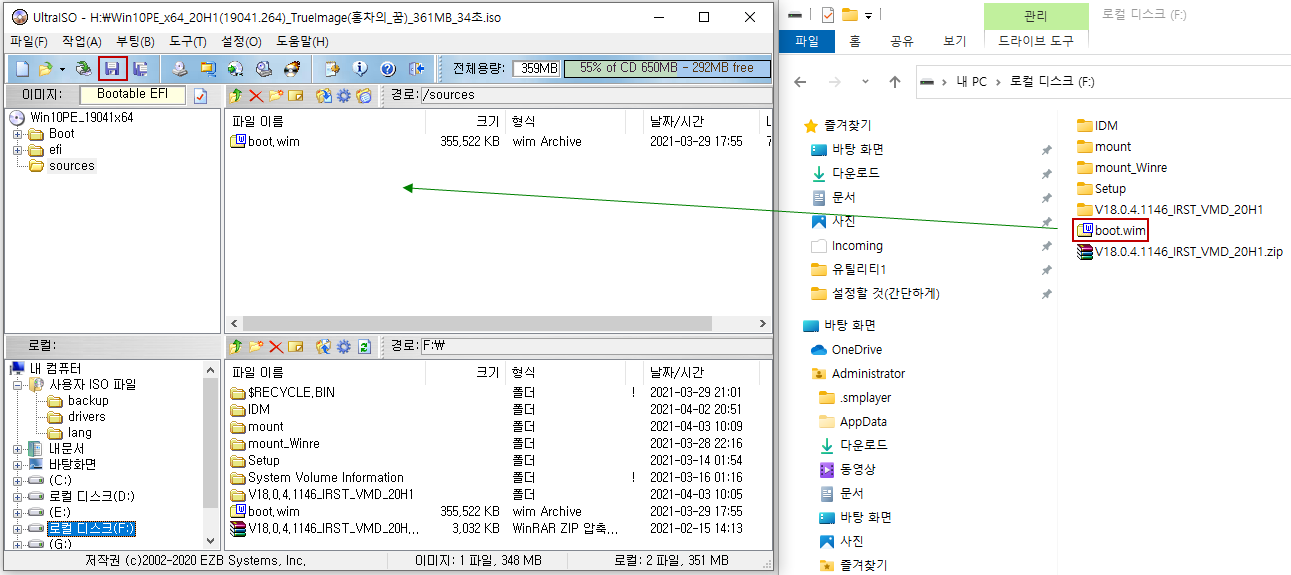
Task: Open the 파일(F) menu in UltraISO
Action: tap(28, 42)
